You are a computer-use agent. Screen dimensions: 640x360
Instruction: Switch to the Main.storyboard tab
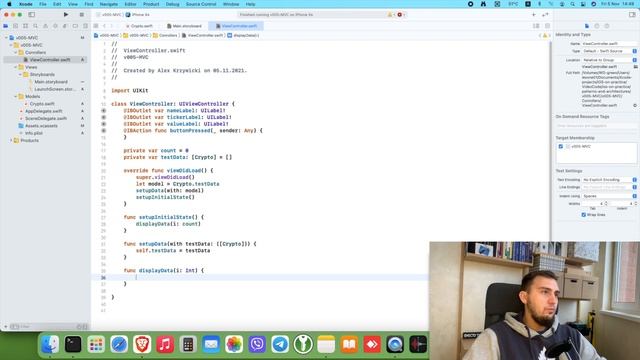(184, 26)
